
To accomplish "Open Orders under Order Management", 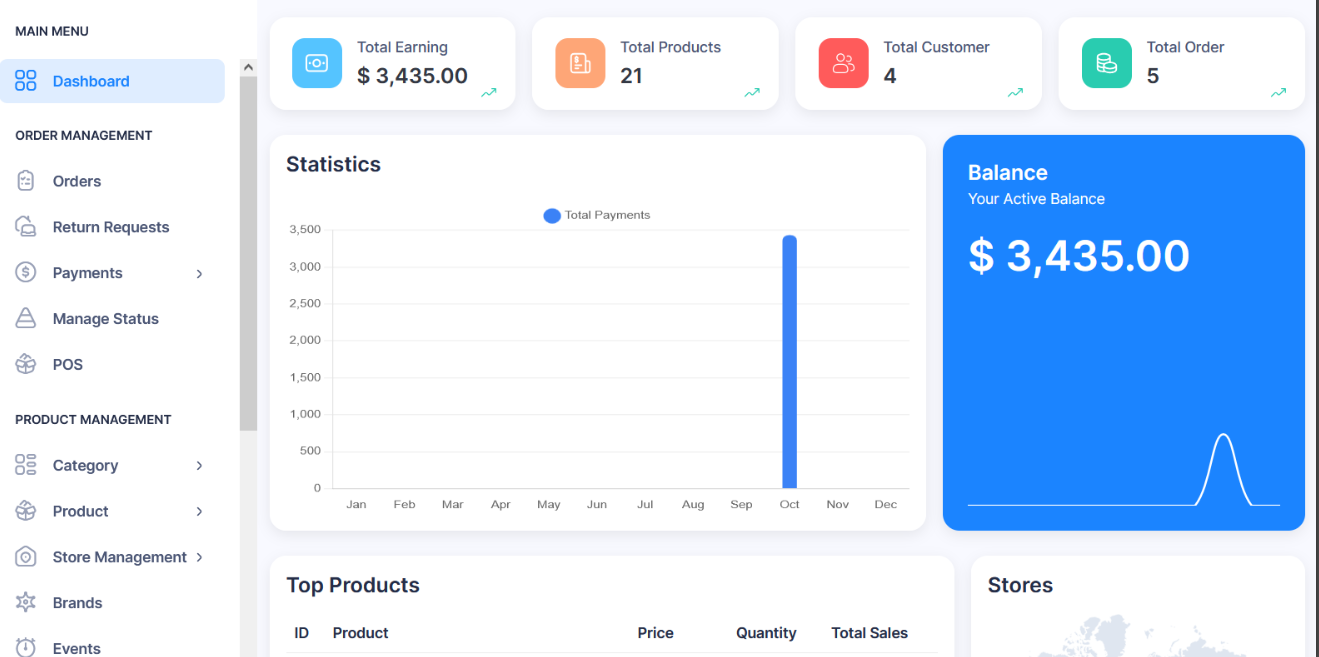I will click(77, 180).
